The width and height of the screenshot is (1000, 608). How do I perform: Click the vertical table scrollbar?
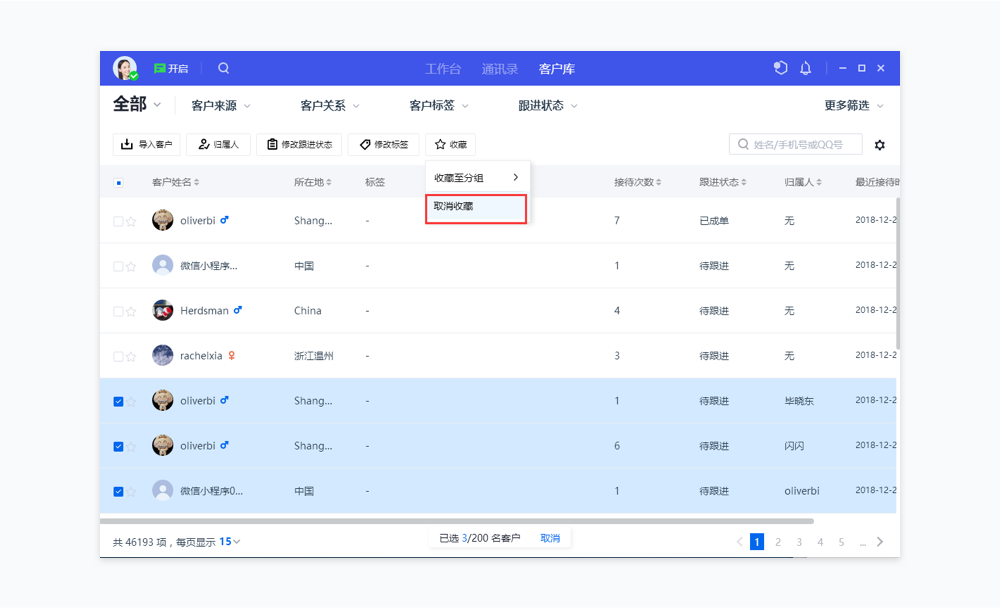pos(898,273)
